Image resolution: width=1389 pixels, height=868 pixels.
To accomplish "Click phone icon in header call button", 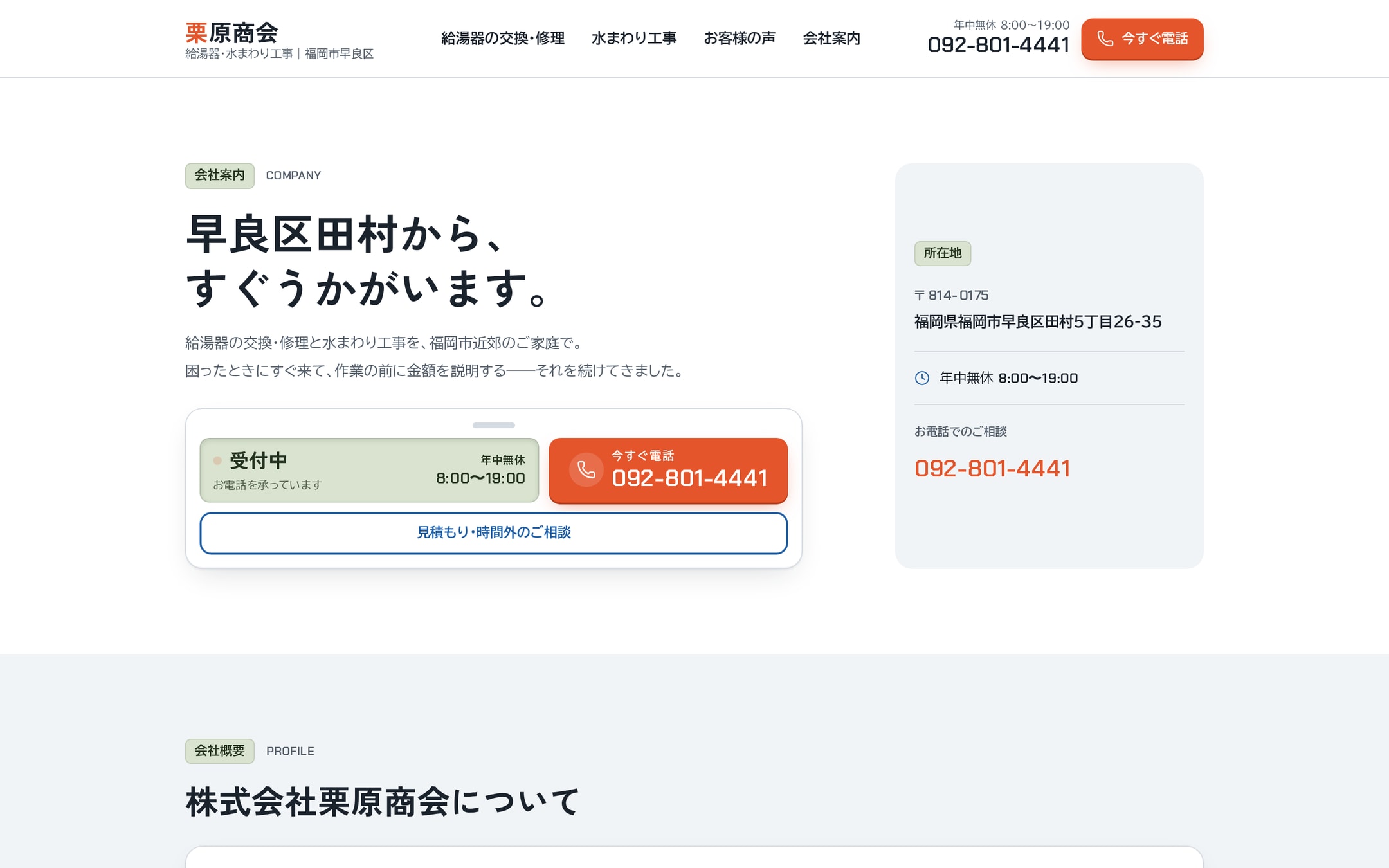I will tap(1105, 39).
